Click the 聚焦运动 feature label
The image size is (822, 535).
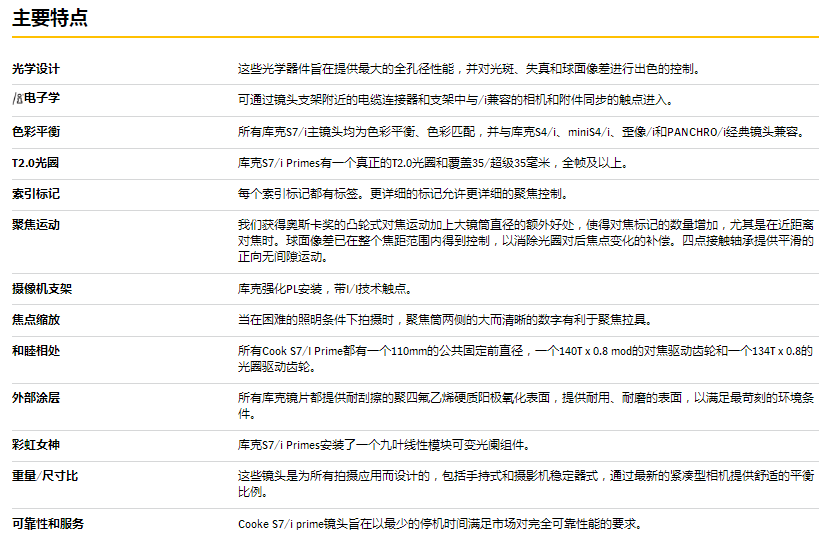pos(36,225)
